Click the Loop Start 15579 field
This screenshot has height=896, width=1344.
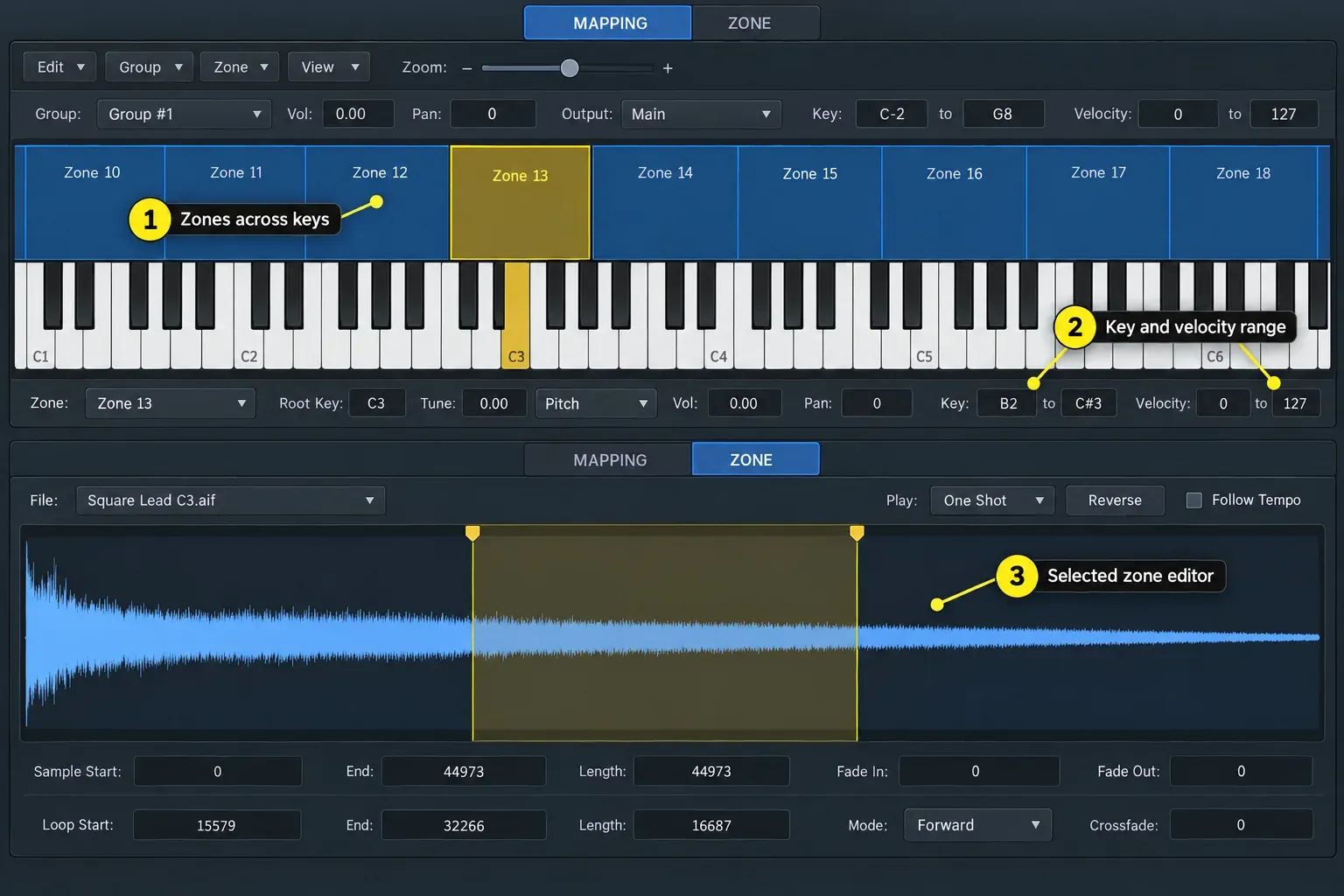pyautogui.click(x=216, y=825)
